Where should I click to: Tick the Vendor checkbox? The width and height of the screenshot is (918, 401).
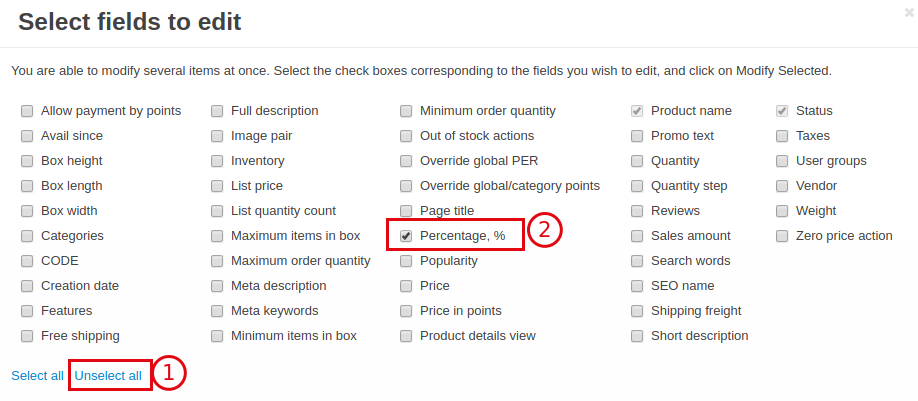coord(782,186)
